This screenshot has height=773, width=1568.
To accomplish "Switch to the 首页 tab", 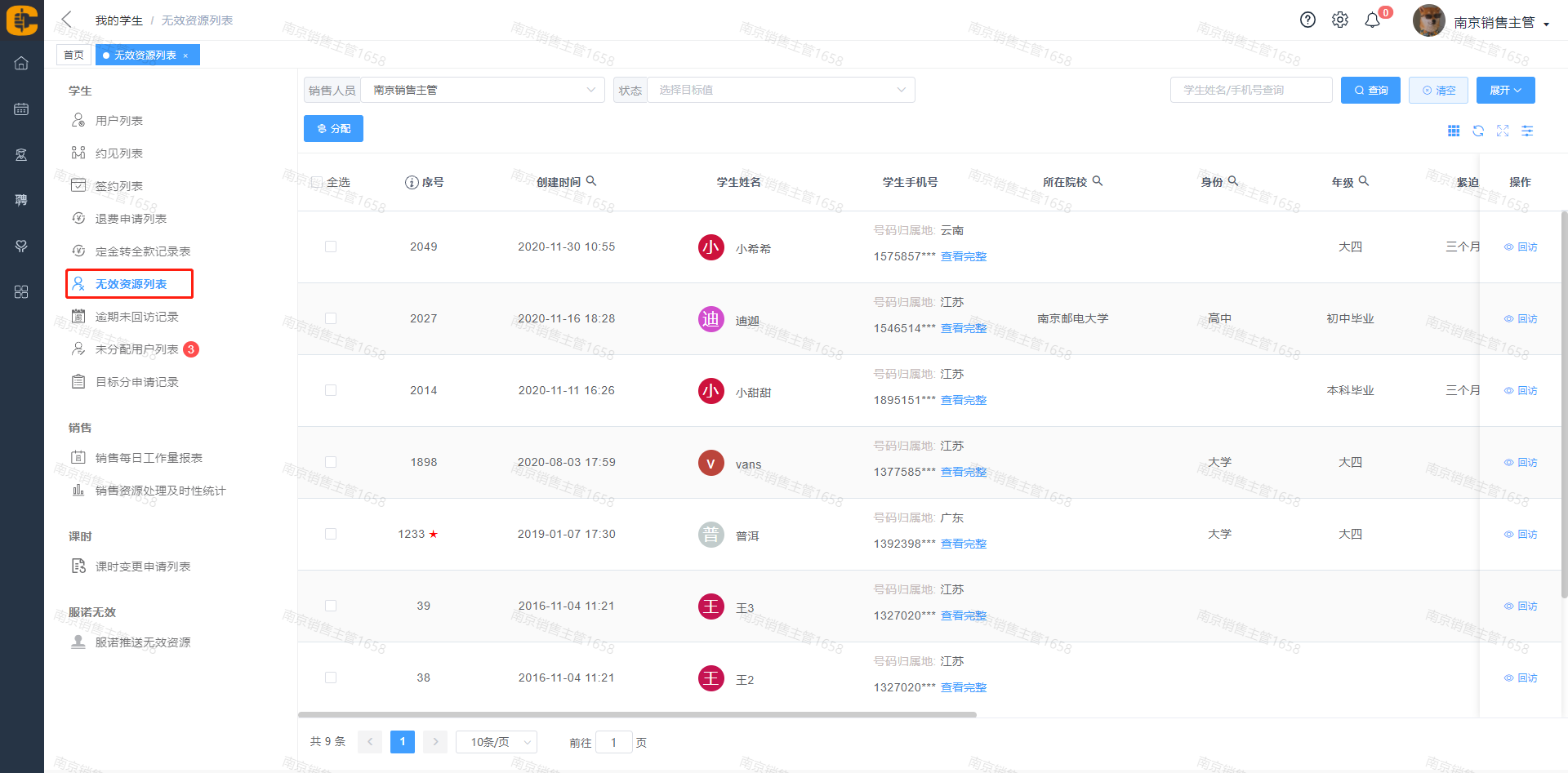I will point(73,55).
